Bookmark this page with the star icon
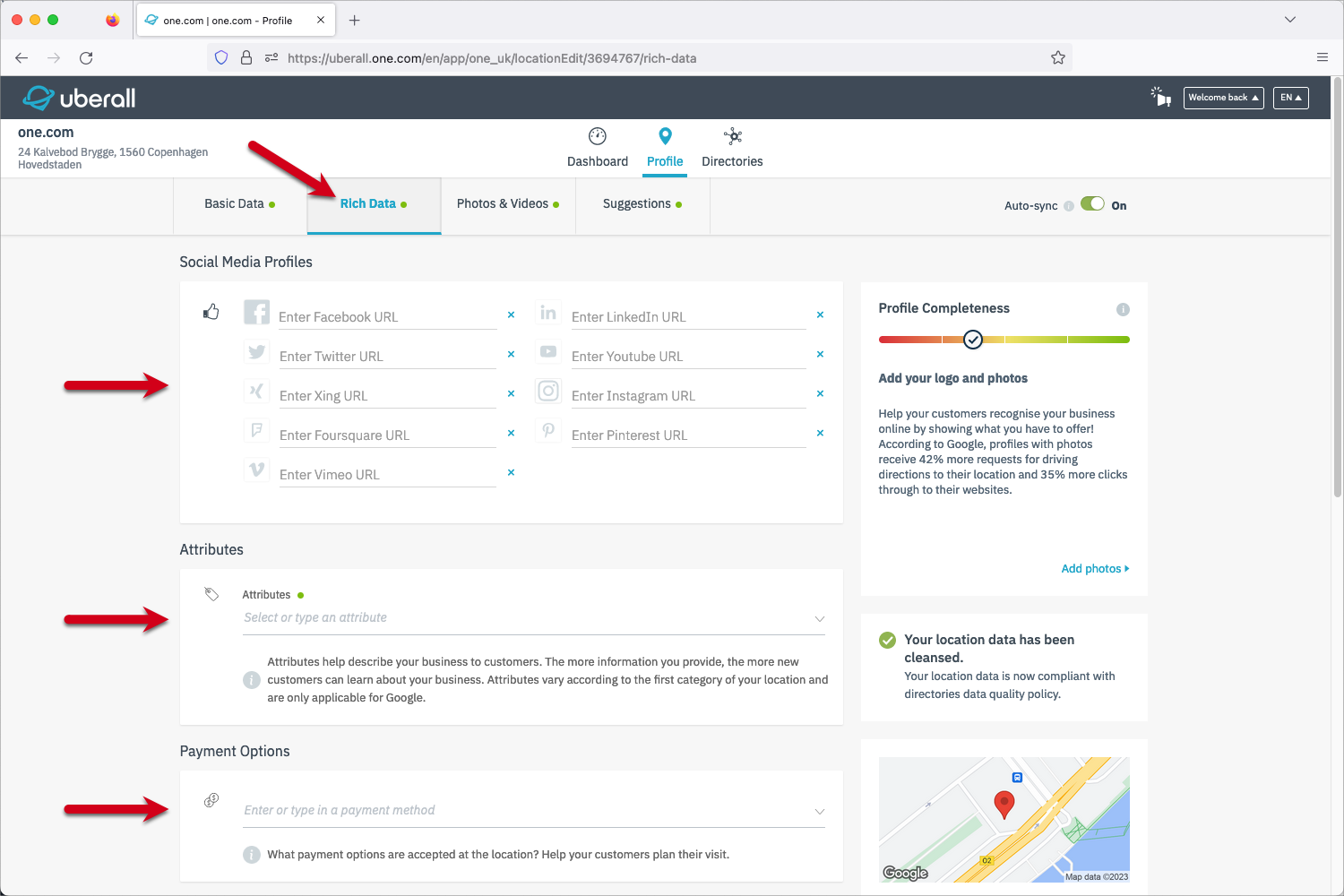The height and width of the screenshot is (896, 1344). pos(1058,58)
